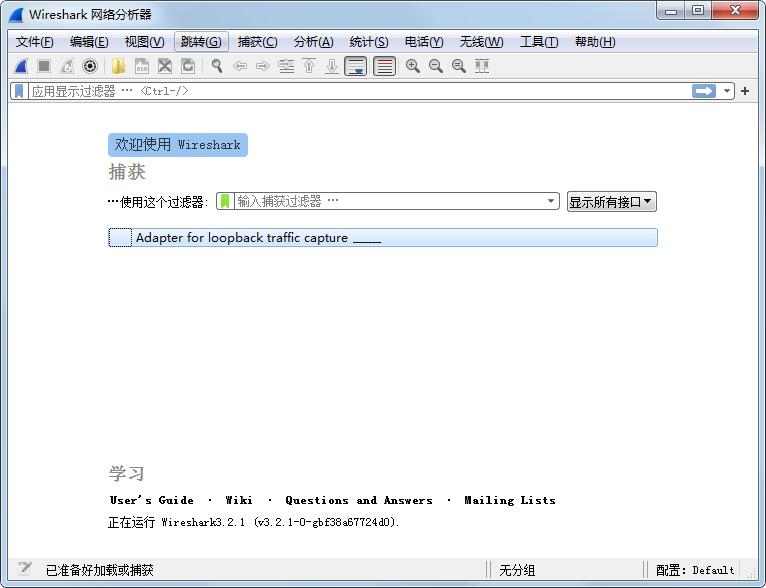
Task: Click the 配置: Default profile entry
Action: [695, 569]
